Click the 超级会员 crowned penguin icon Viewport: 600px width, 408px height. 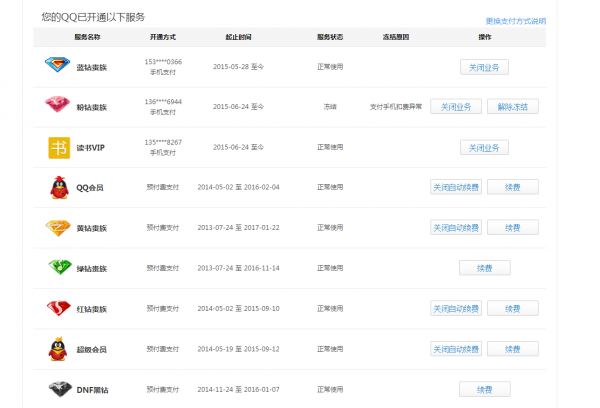click(58, 349)
